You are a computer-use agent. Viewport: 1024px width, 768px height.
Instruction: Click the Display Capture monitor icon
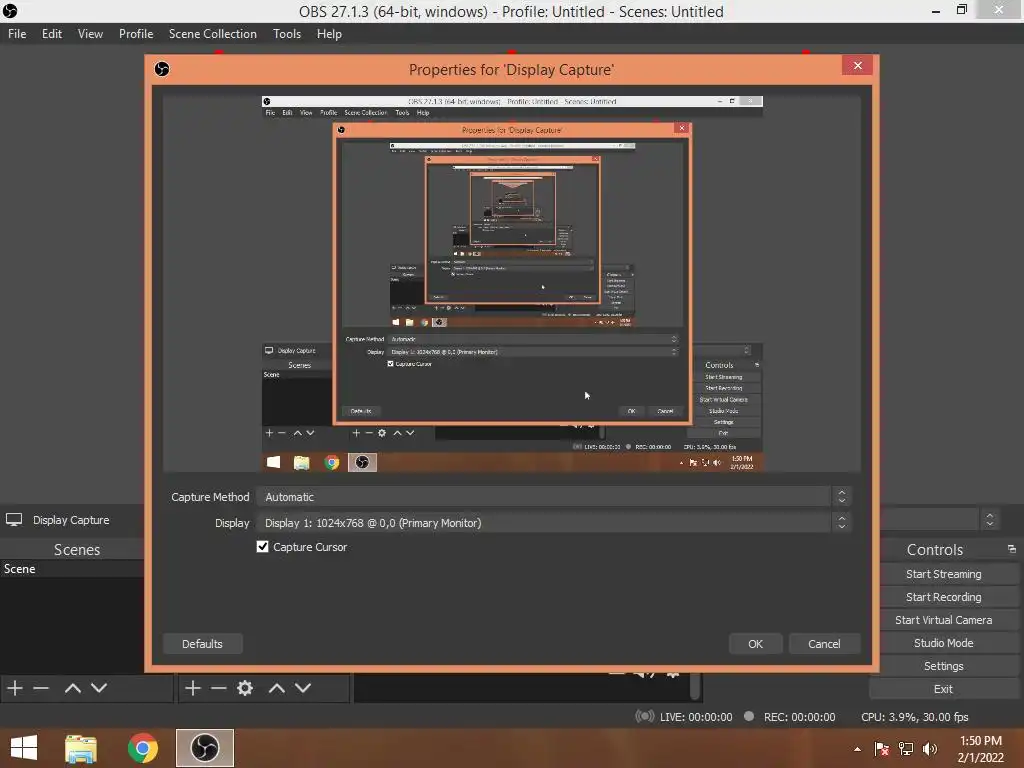[x=14, y=520]
